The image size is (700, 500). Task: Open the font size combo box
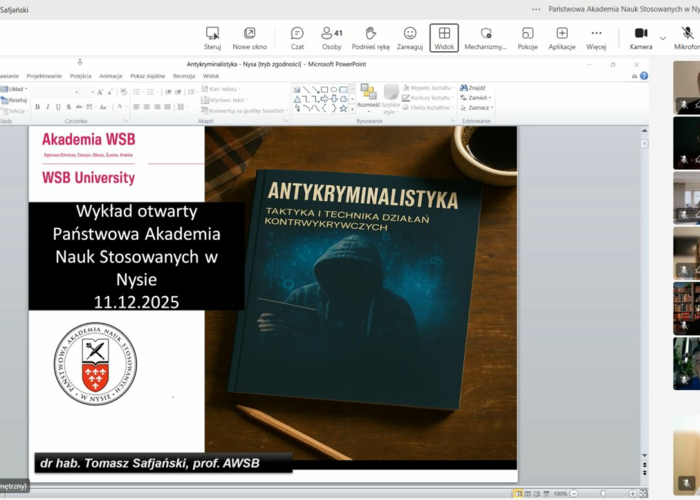[x=88, y=92]
